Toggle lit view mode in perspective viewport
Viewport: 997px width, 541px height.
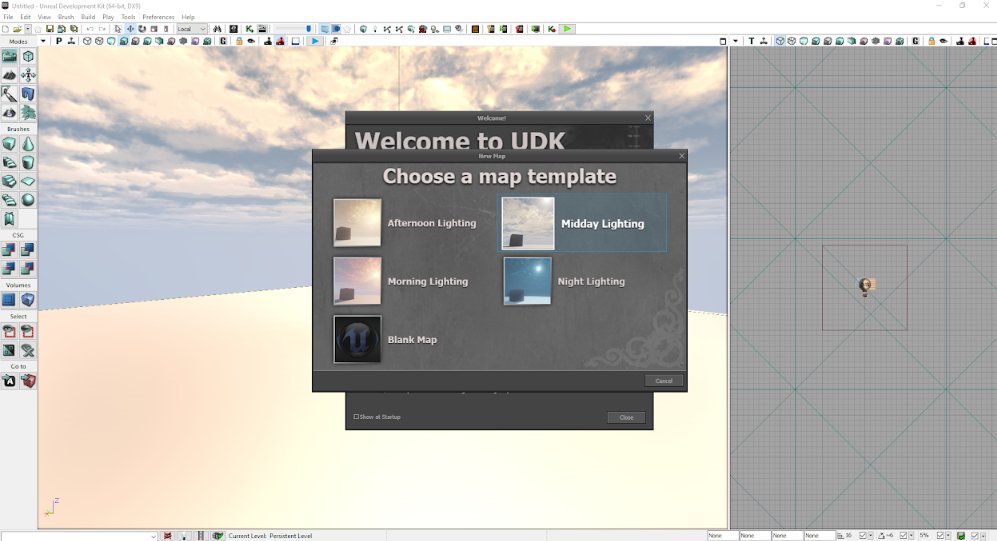(x=123, y=41)
